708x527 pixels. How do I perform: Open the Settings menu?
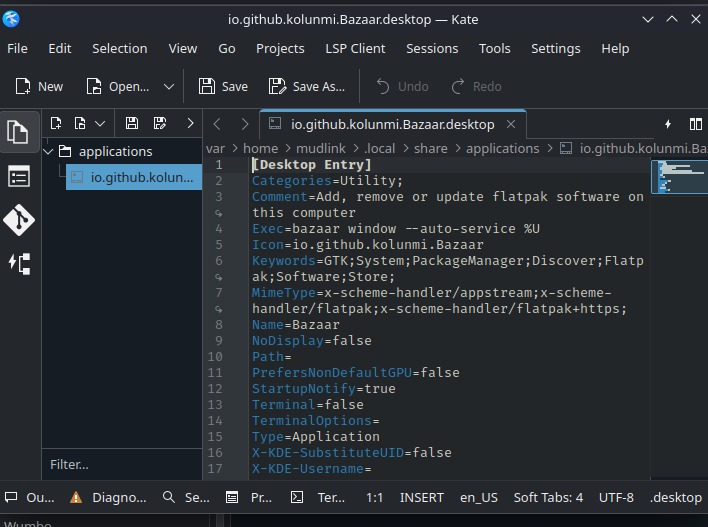point(555,48)
